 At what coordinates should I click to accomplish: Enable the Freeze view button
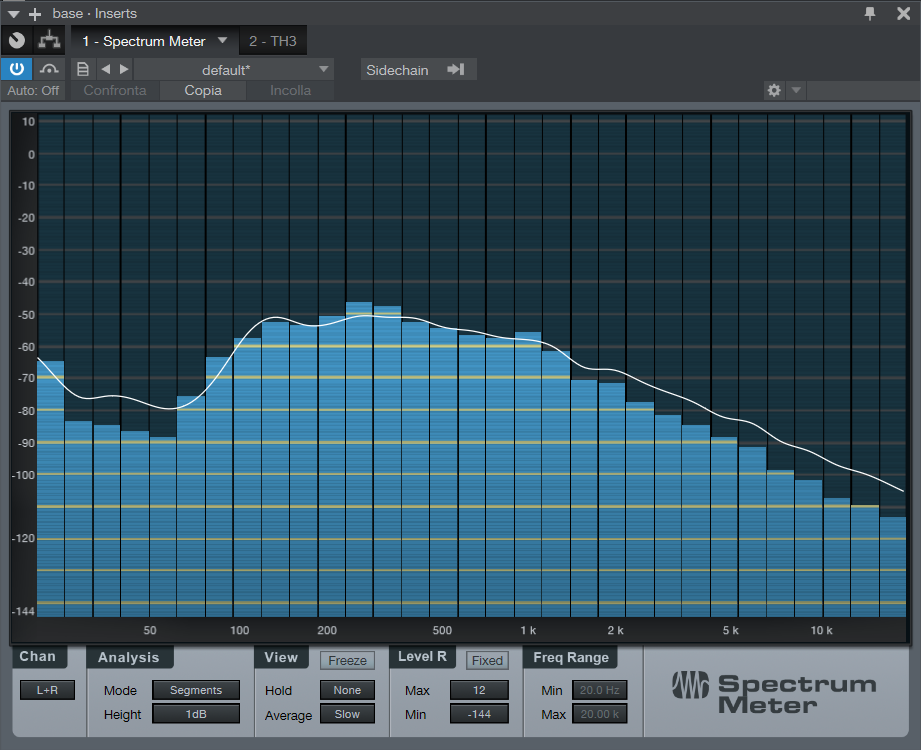347,660
